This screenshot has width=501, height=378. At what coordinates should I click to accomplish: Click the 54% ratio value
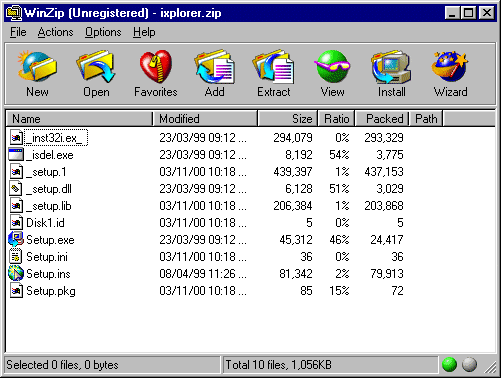(339, 155)
